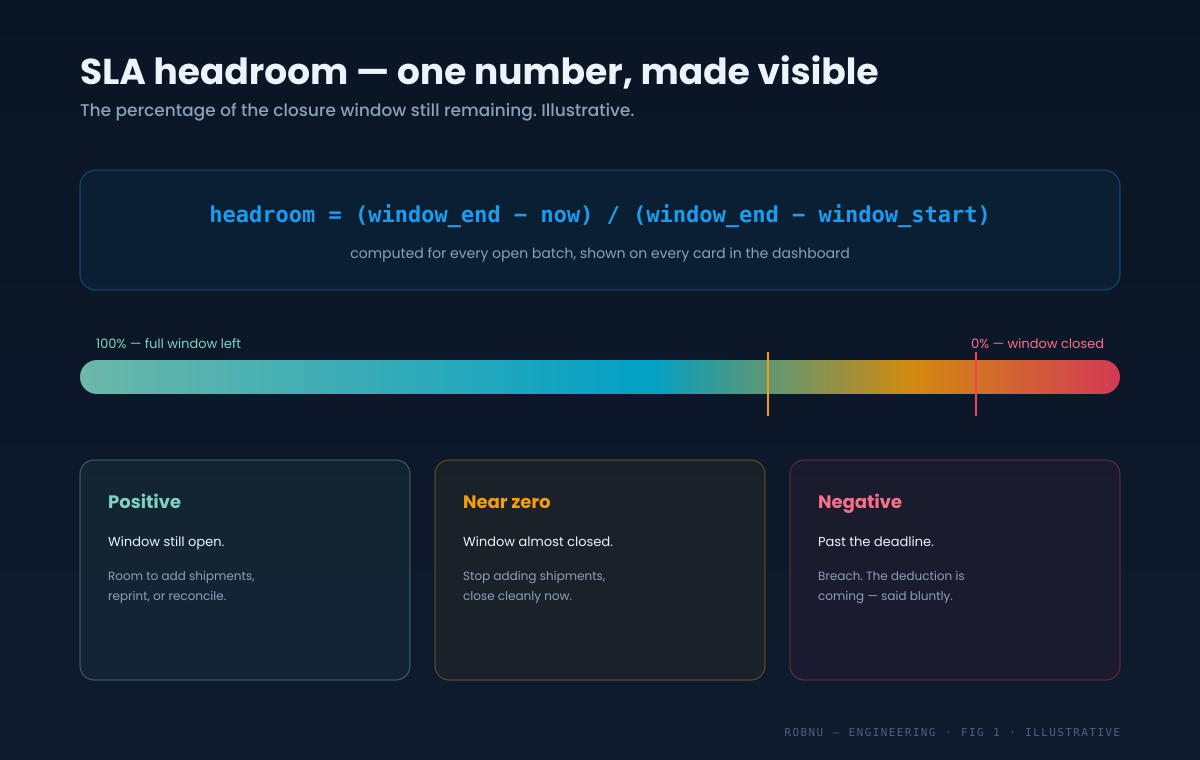The width and height of the screenshot is (1200, 760).
Task: Click the 'Near zero' orange heading
Action: 507,502
